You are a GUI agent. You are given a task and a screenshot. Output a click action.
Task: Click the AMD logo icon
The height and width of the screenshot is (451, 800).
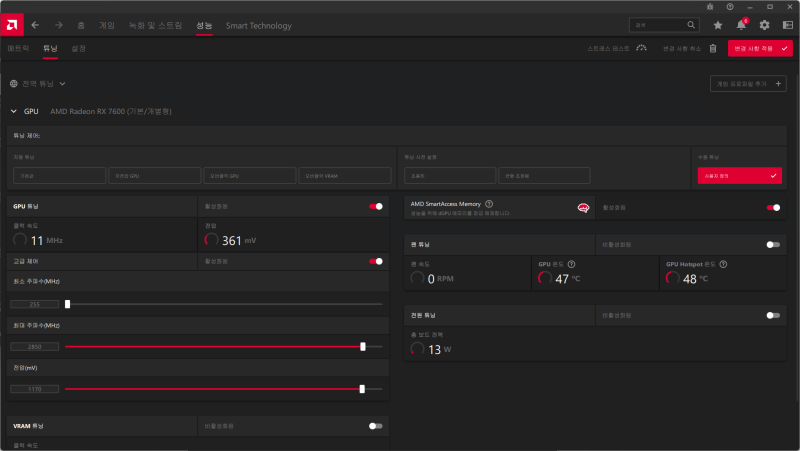12,25
